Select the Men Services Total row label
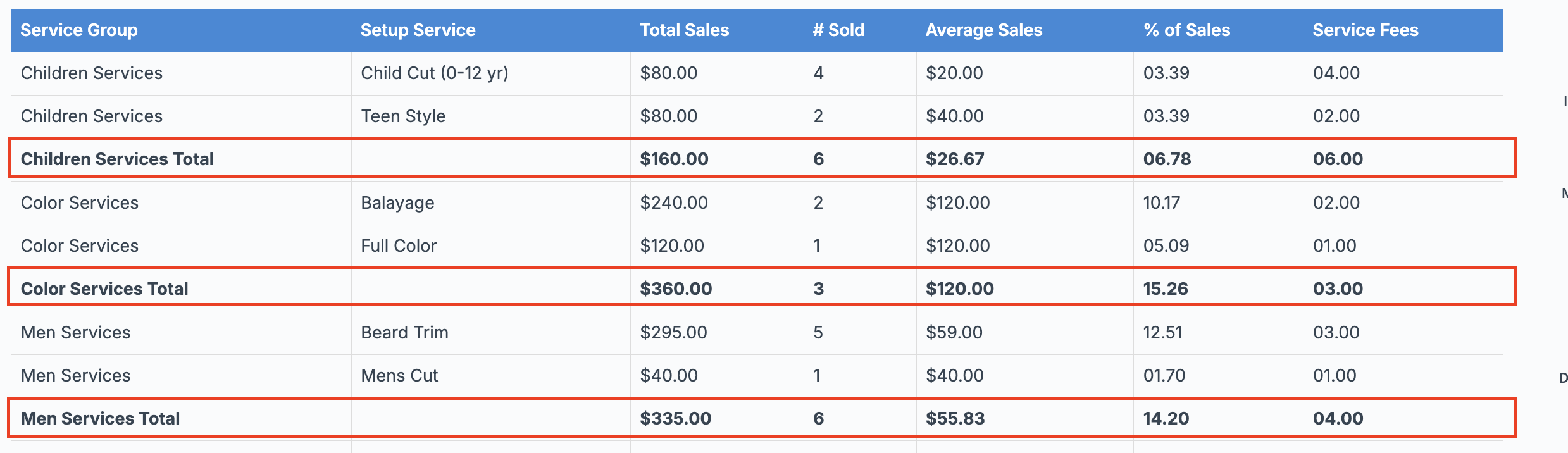This screenshot has height=453, width=1568. 100,418
